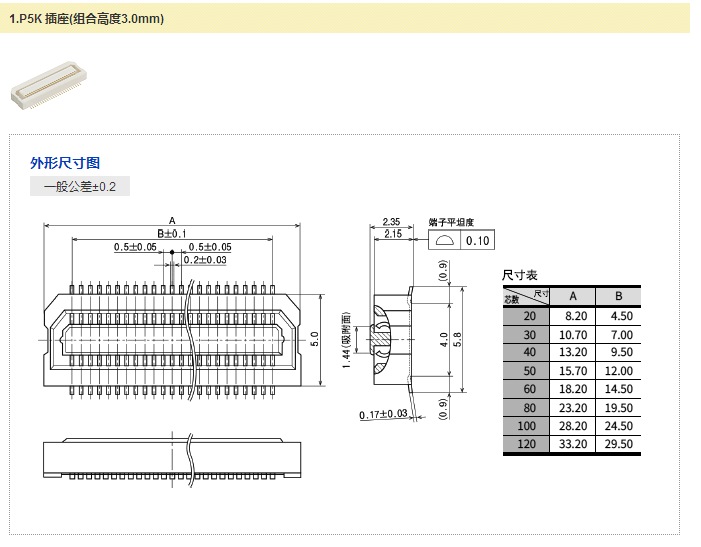
Task: Select the 0.10 flatness value box
Action: click(x=478, y=240)
